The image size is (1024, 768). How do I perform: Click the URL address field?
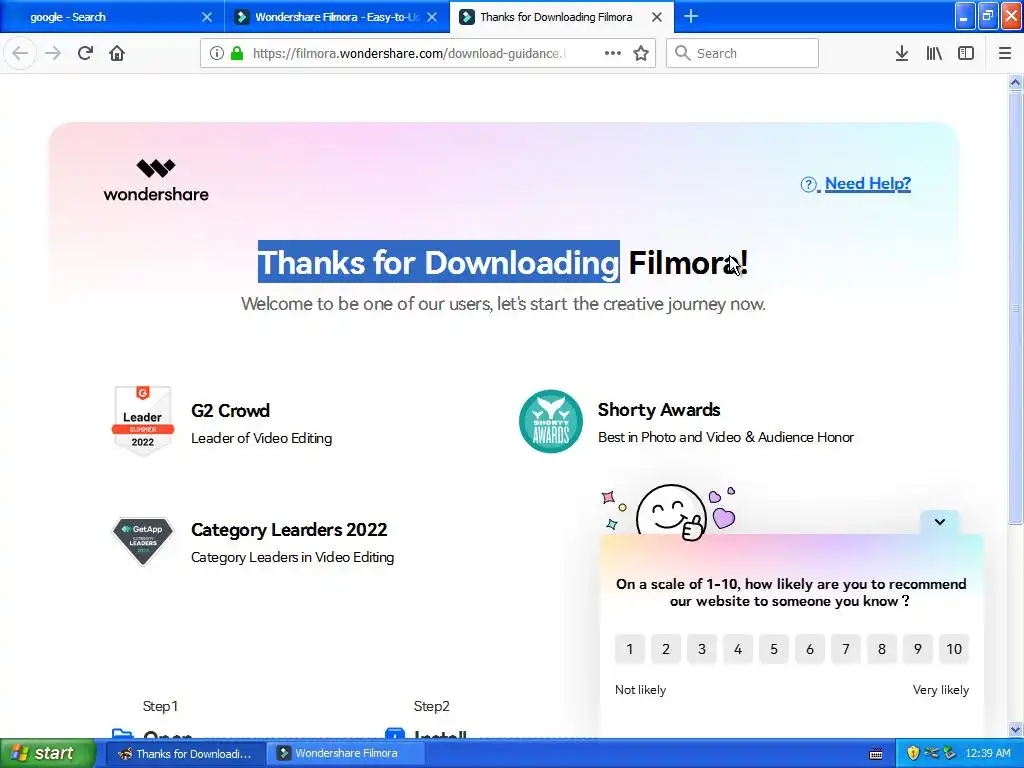(x=408, y=53)
